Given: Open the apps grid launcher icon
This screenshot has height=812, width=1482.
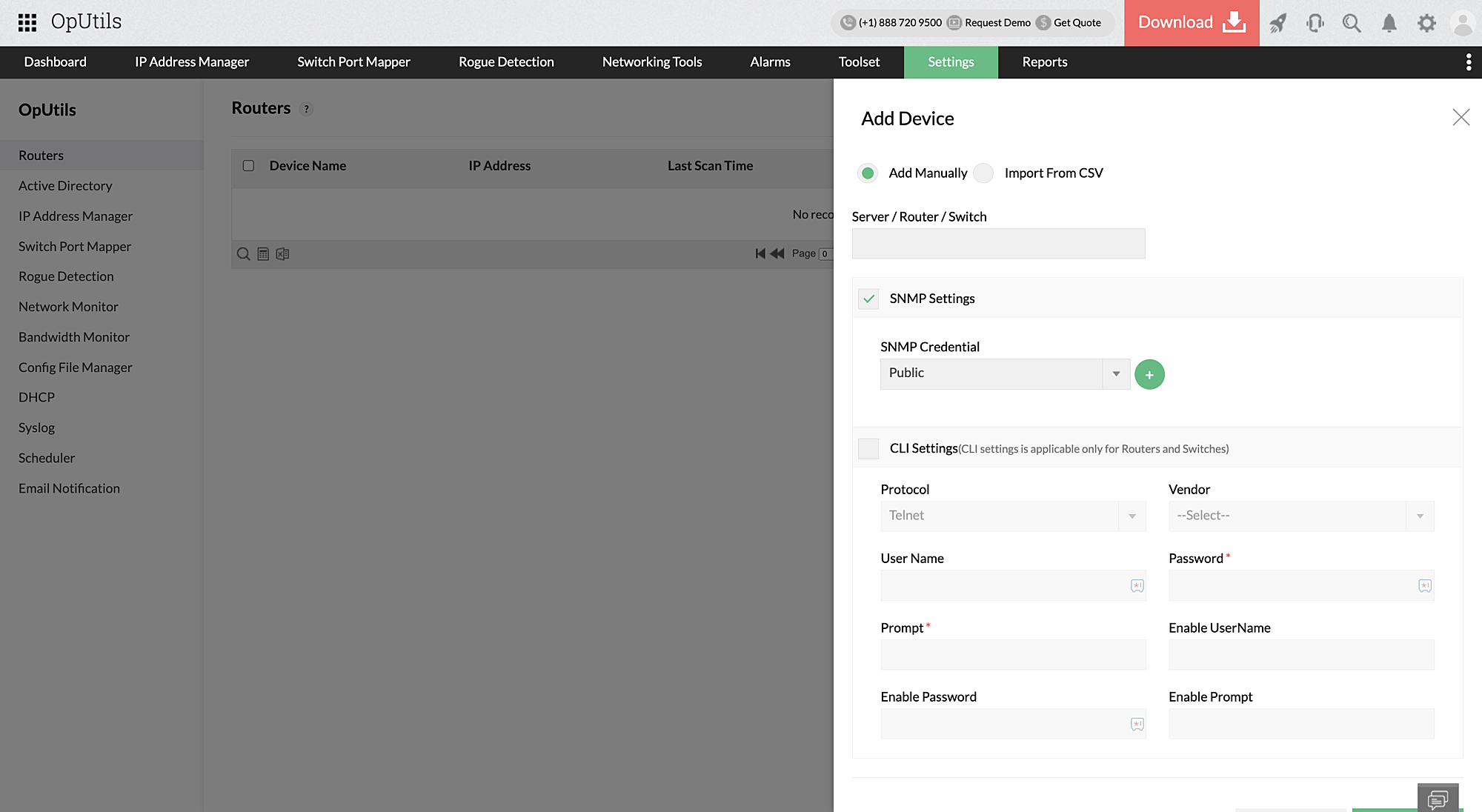Looking at the screenshot, I should pos(27,22).
